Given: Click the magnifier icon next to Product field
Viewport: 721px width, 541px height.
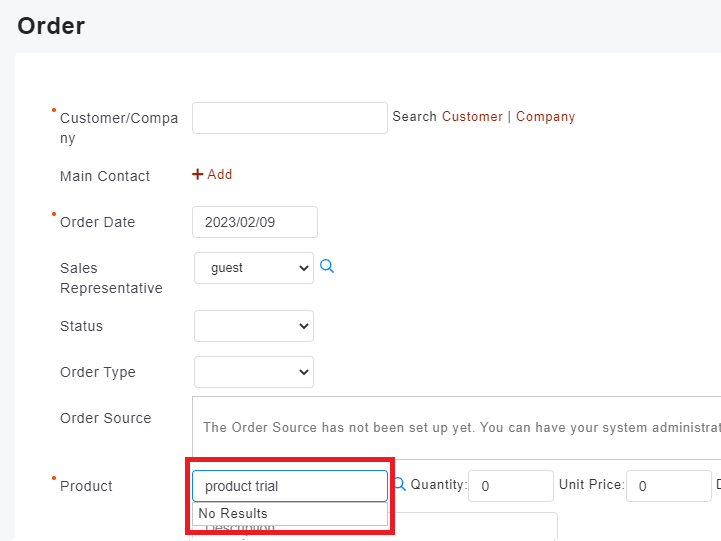Looking at the screenshot, I should [x=399, y=484].
